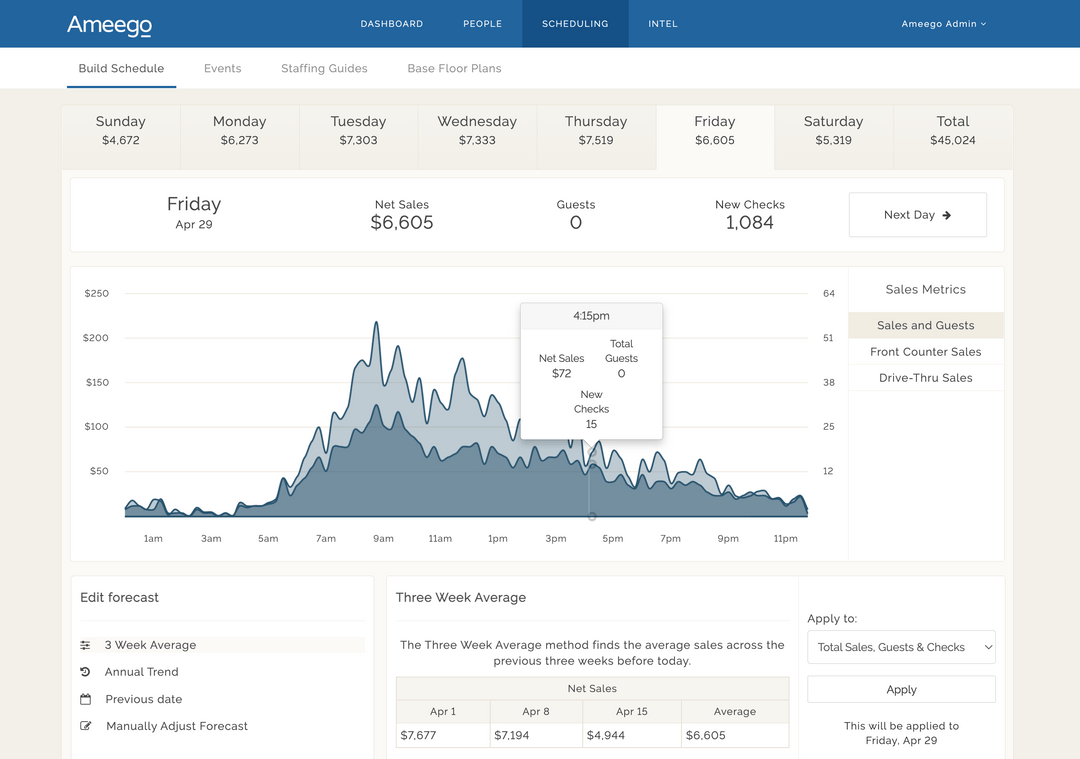The width and height of the screenshot is (1080, 759).
Task: Click the chart marker at 4:15pm
Action: click(592, 453)
